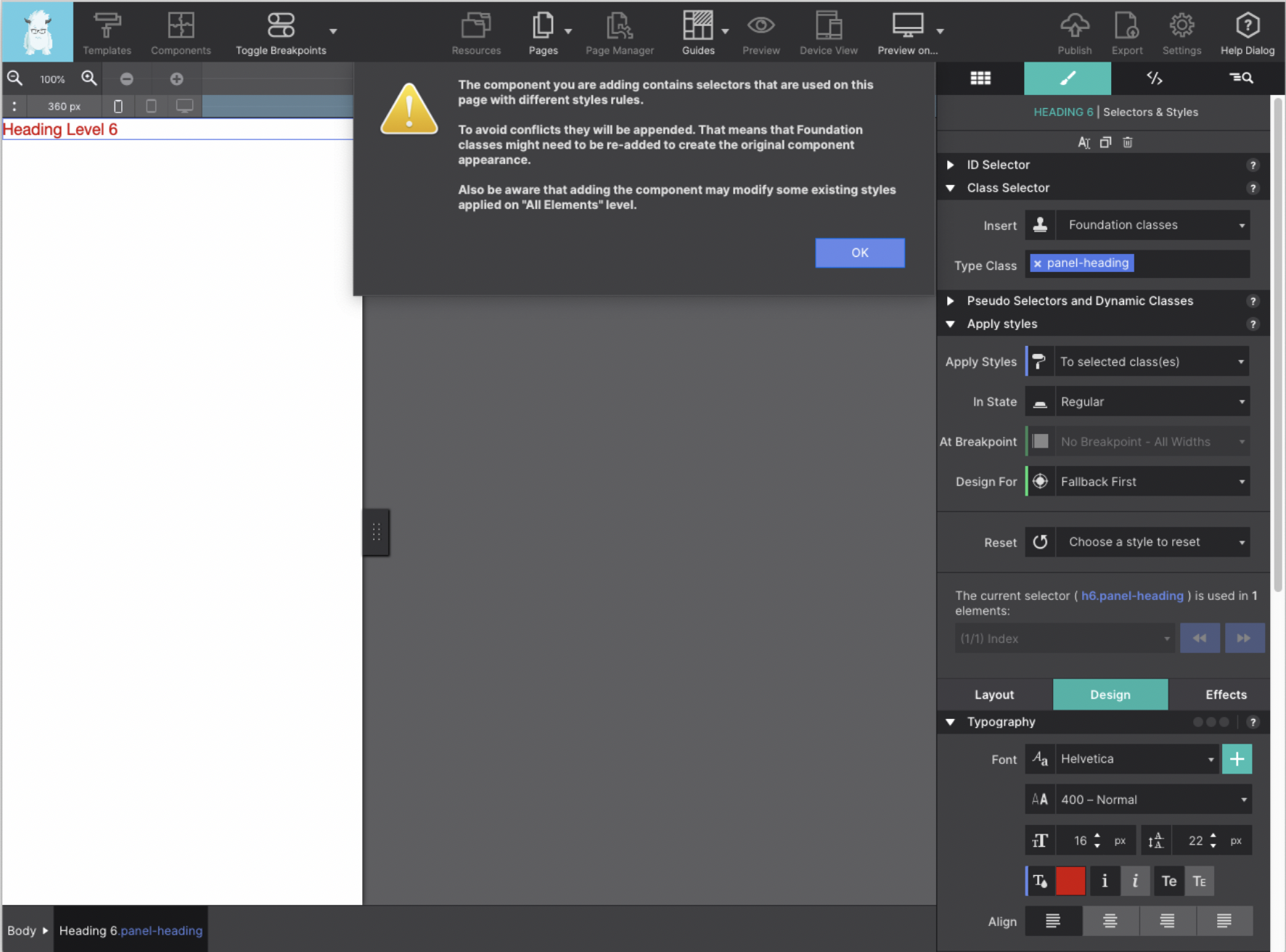1286x952 pixels.
Task: Open the Page Manager tool
Action: [619, 32]
